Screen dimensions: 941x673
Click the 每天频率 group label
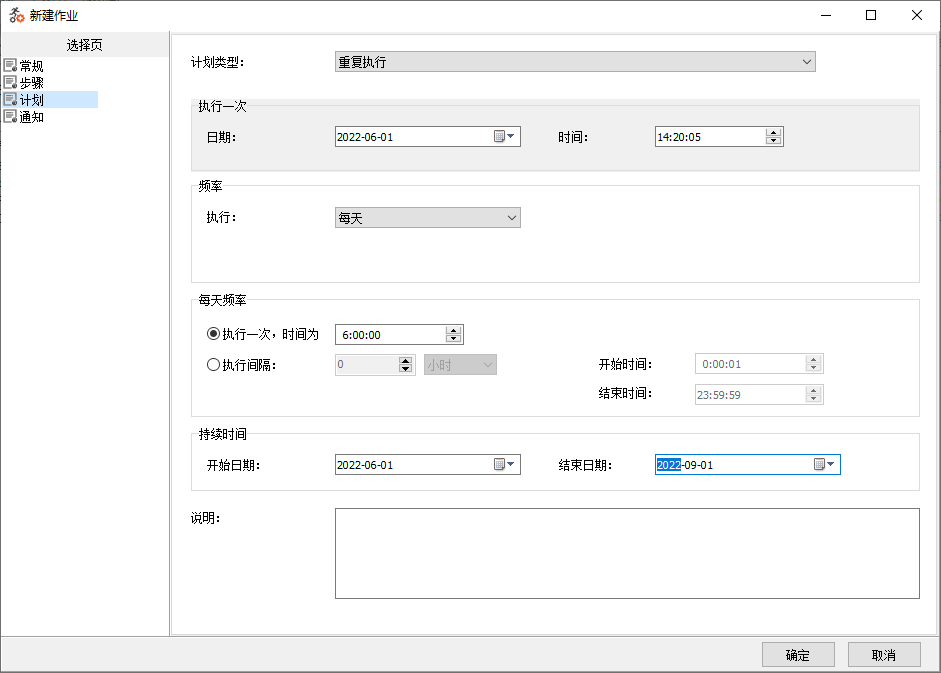(223, 300)
